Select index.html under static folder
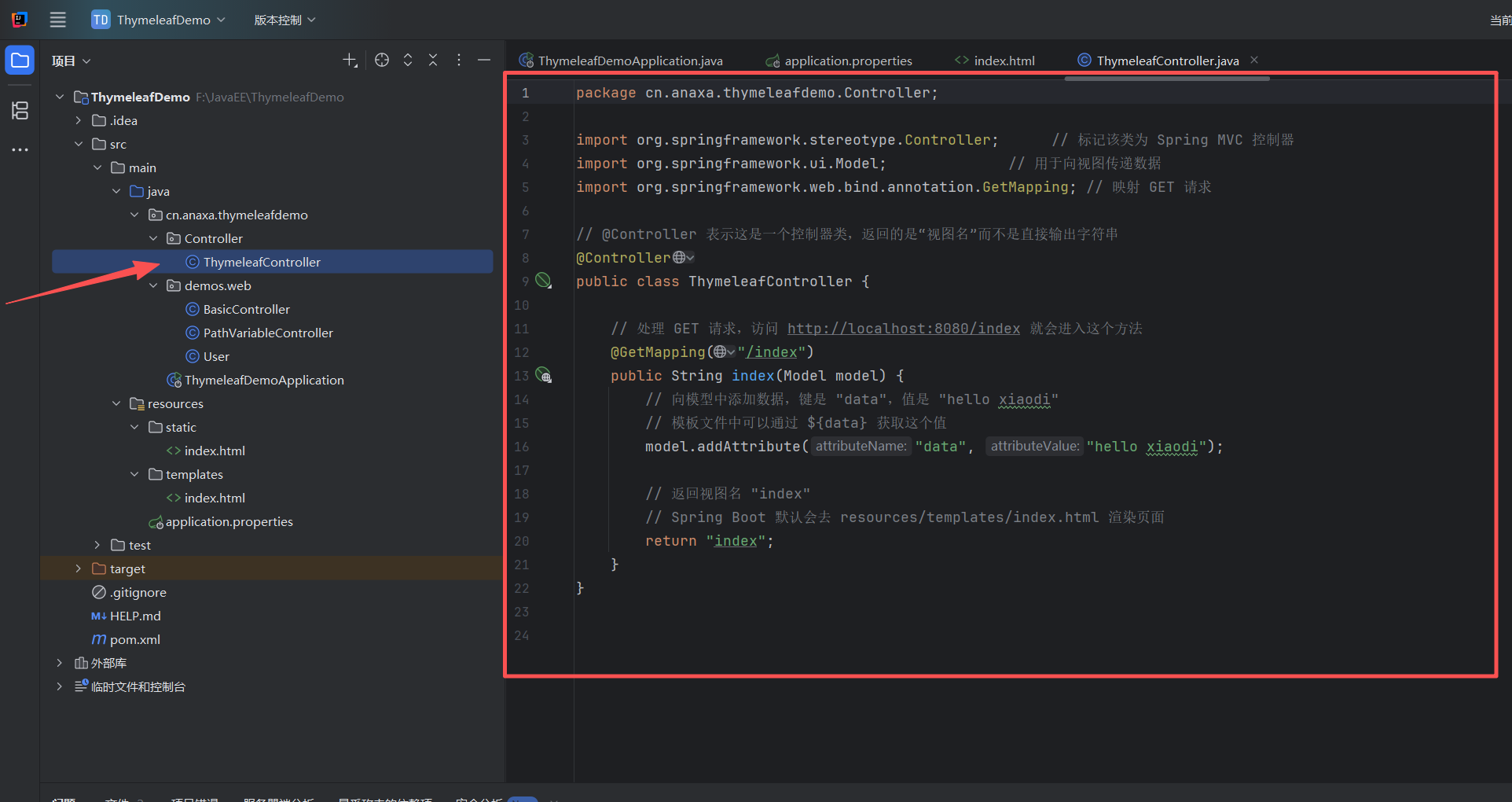This screenshot has width=1512, height=802. (x=206, y=451)
